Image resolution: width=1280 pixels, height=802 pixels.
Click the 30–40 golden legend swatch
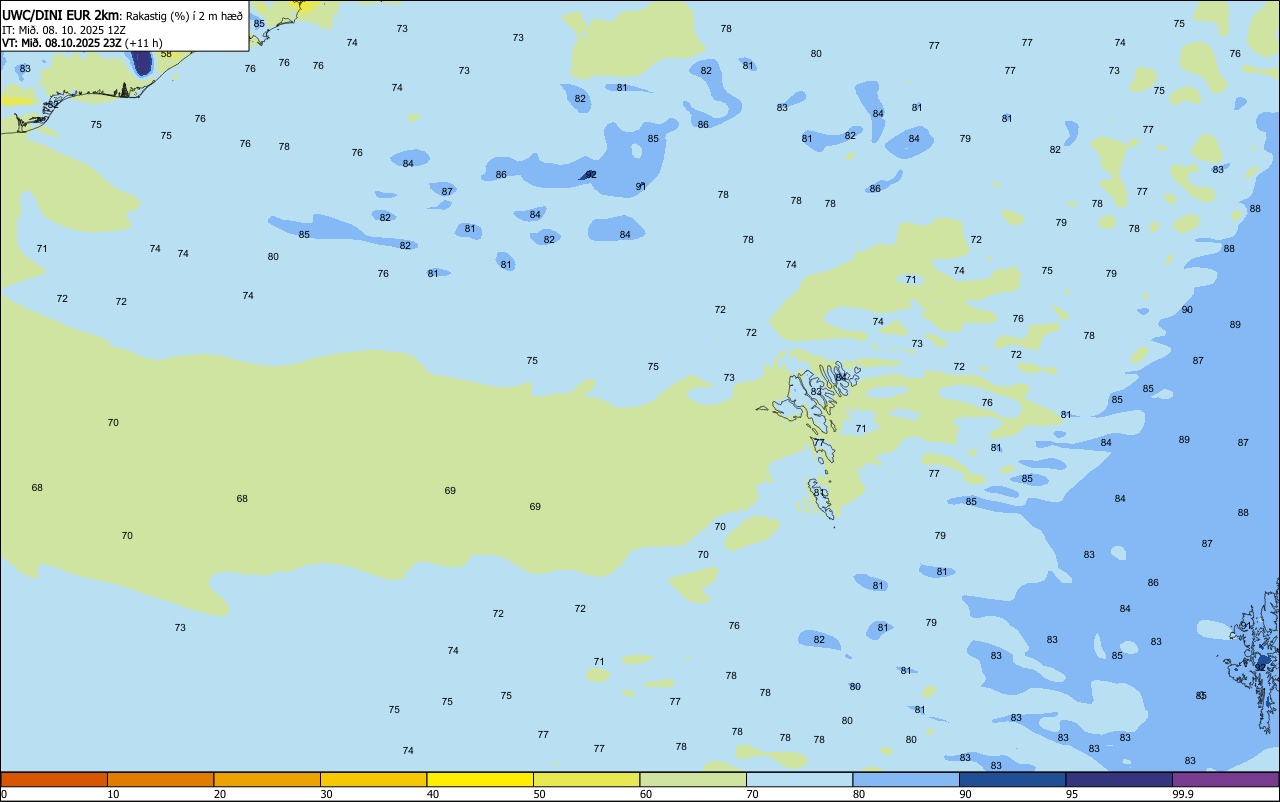[373, 779]
